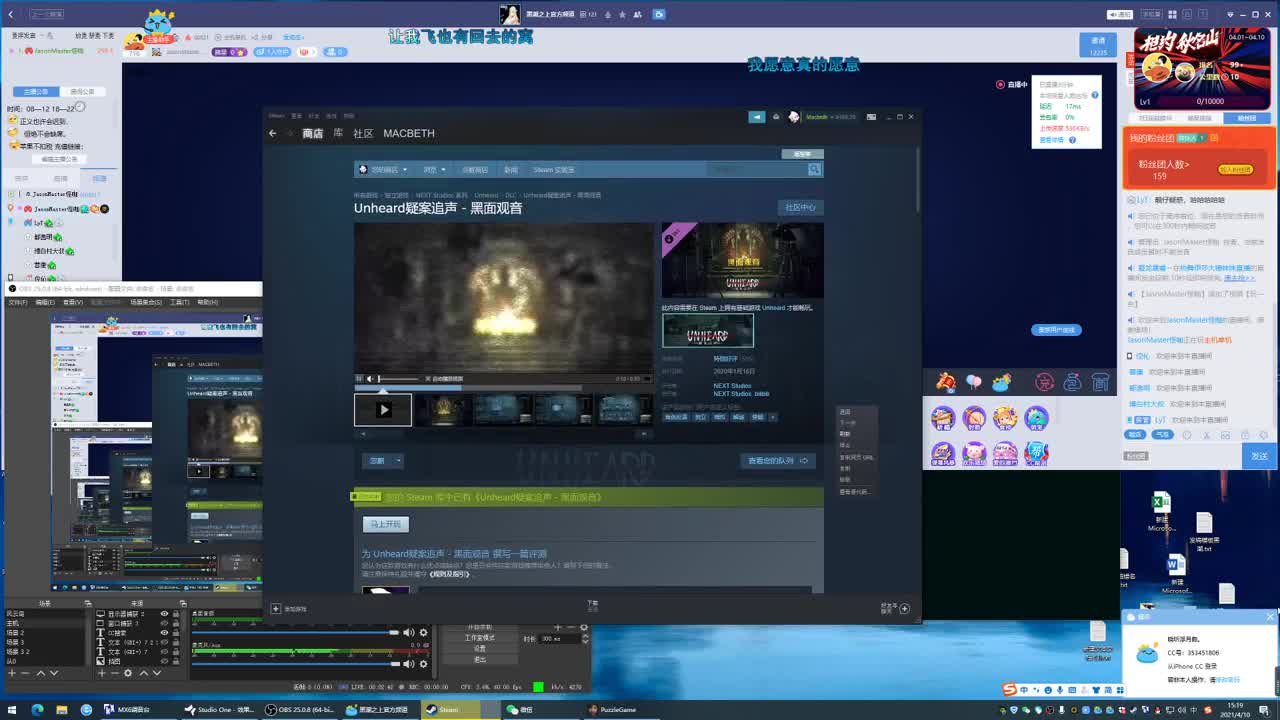Toggle visibility of the fifth OBS source row
Screen dimensions: 1280x720
click(164, 652)
